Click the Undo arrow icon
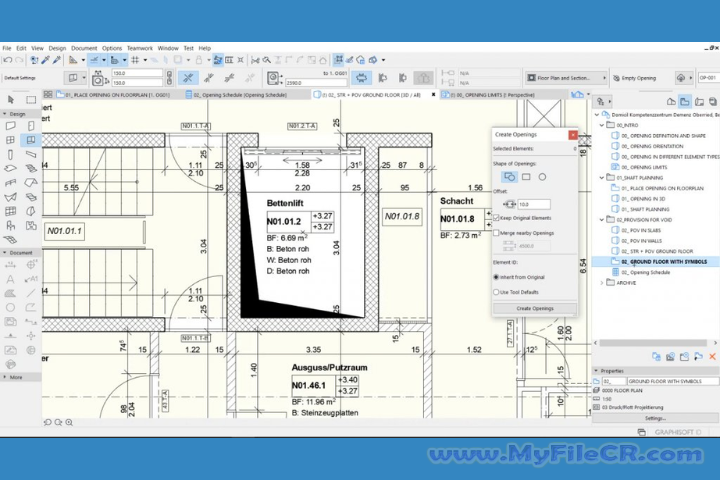This screenshot has height=480, width=720. point(7,60)
